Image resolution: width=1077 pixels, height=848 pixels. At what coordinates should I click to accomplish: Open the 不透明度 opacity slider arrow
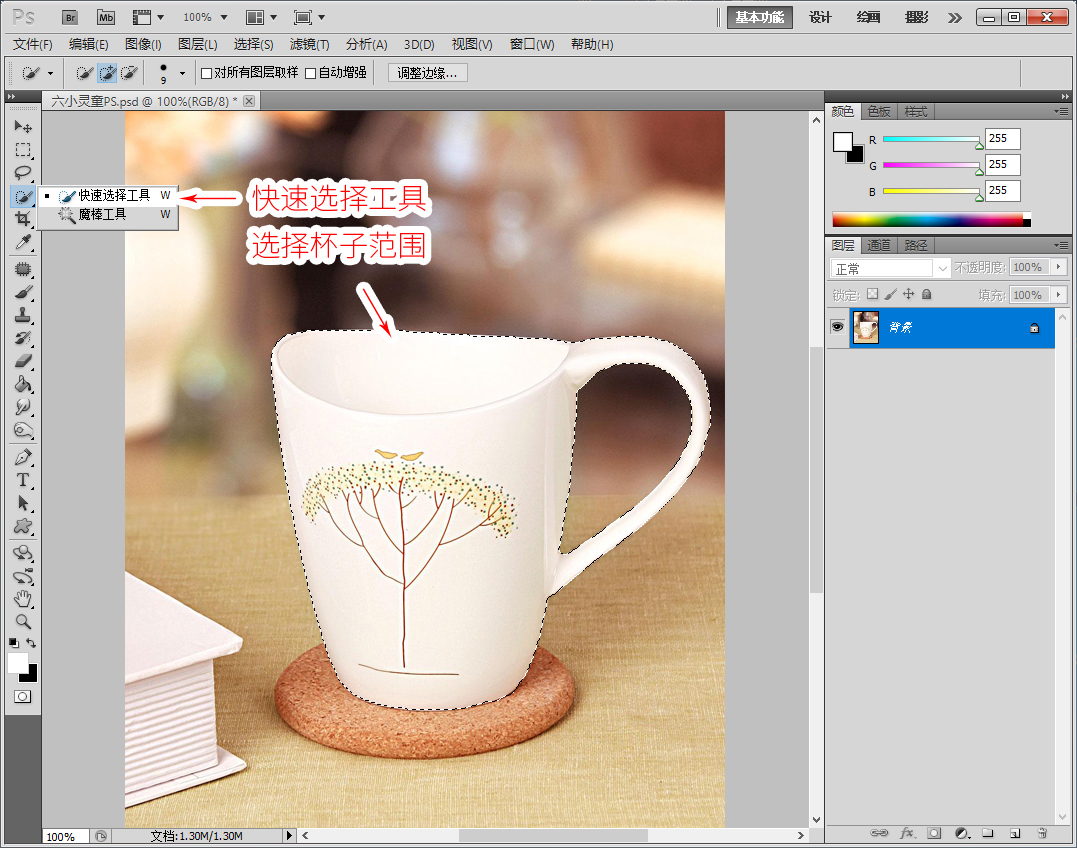(1058, 267)
